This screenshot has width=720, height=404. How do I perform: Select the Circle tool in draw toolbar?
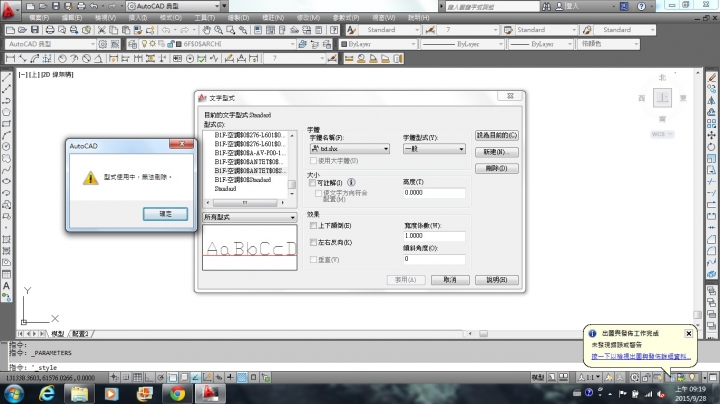pyautogui.click(x=6, y=146)
